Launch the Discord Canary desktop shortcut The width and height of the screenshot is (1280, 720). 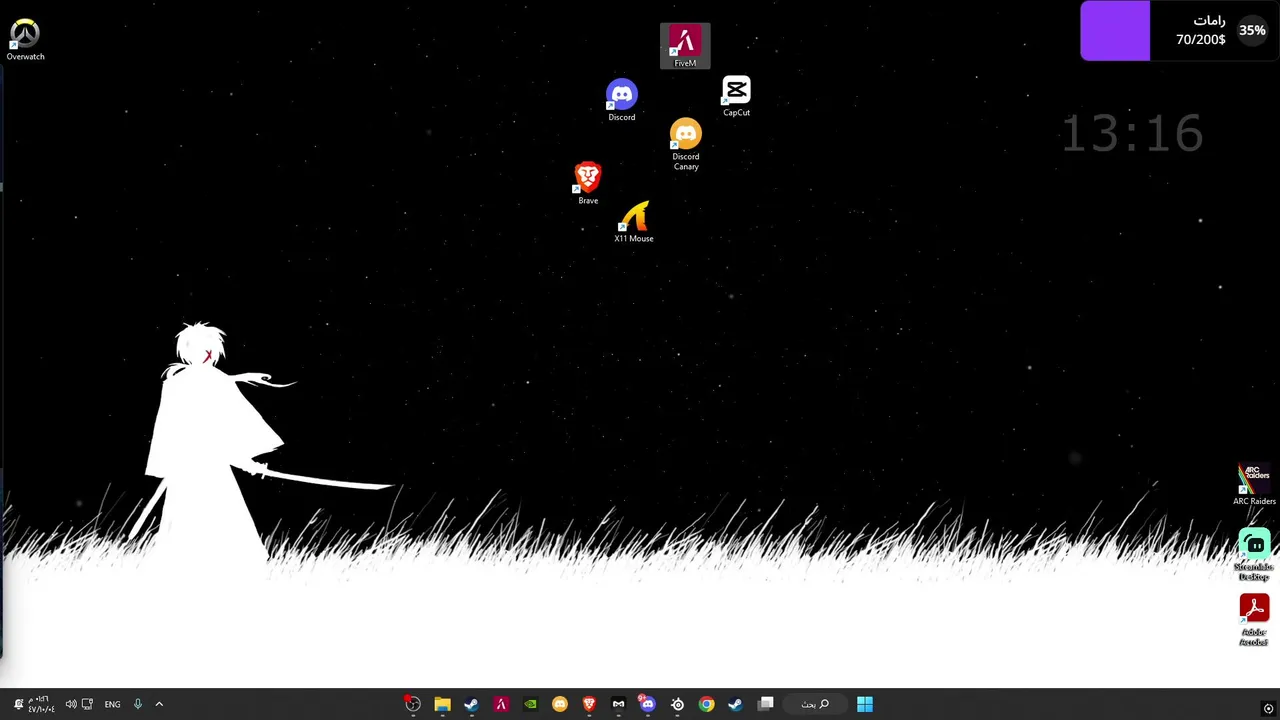[686, 145]
